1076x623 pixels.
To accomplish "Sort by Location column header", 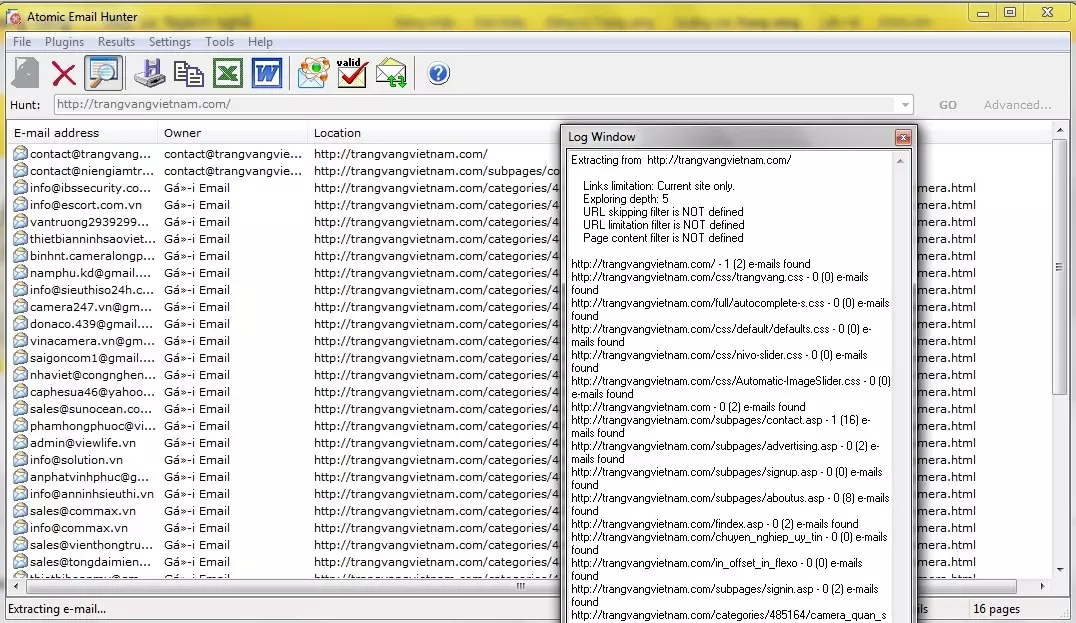I will pos(434,133).
